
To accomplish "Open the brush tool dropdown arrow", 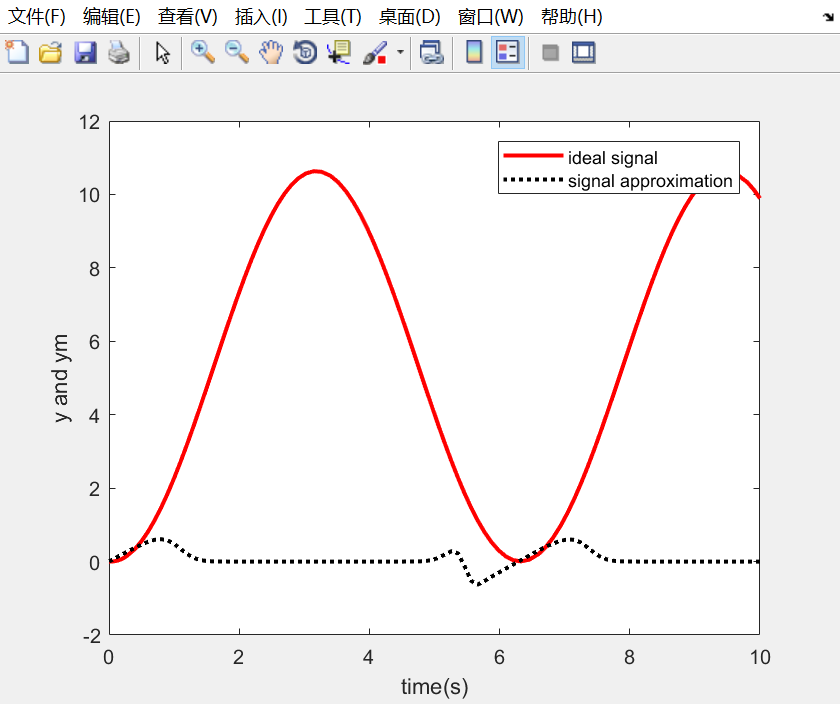I will click(x=397, y=52).
